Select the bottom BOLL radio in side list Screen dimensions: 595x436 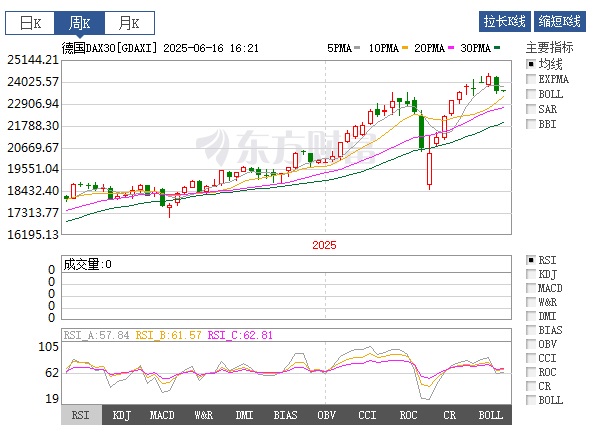click(530, 400)
